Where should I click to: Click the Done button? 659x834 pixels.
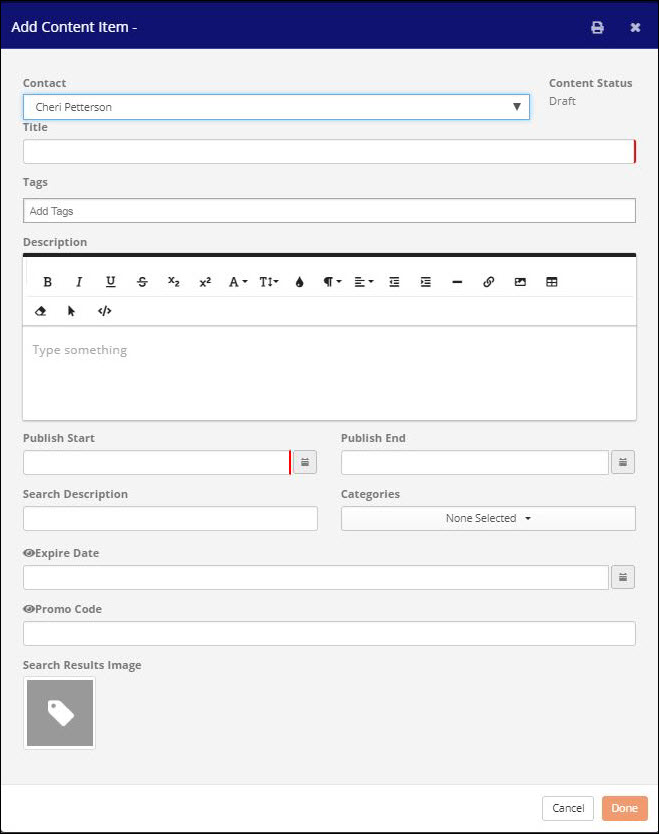pyautogui.click(x=624, y=808)
